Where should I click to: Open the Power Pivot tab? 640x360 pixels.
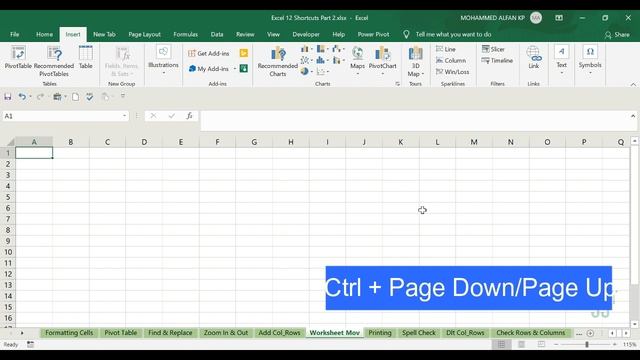click(x=373, y=34)
